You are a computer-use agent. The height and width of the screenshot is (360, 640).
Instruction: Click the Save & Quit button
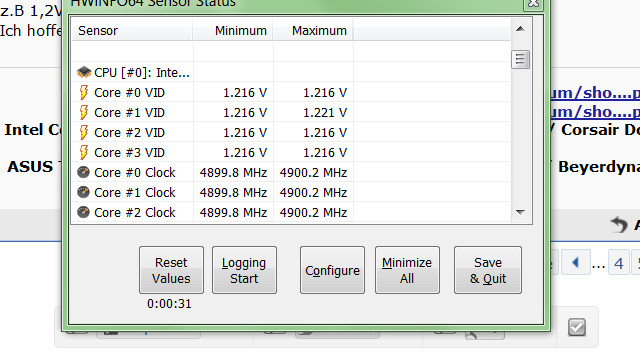pyautogui.click(x=488, y=270)
